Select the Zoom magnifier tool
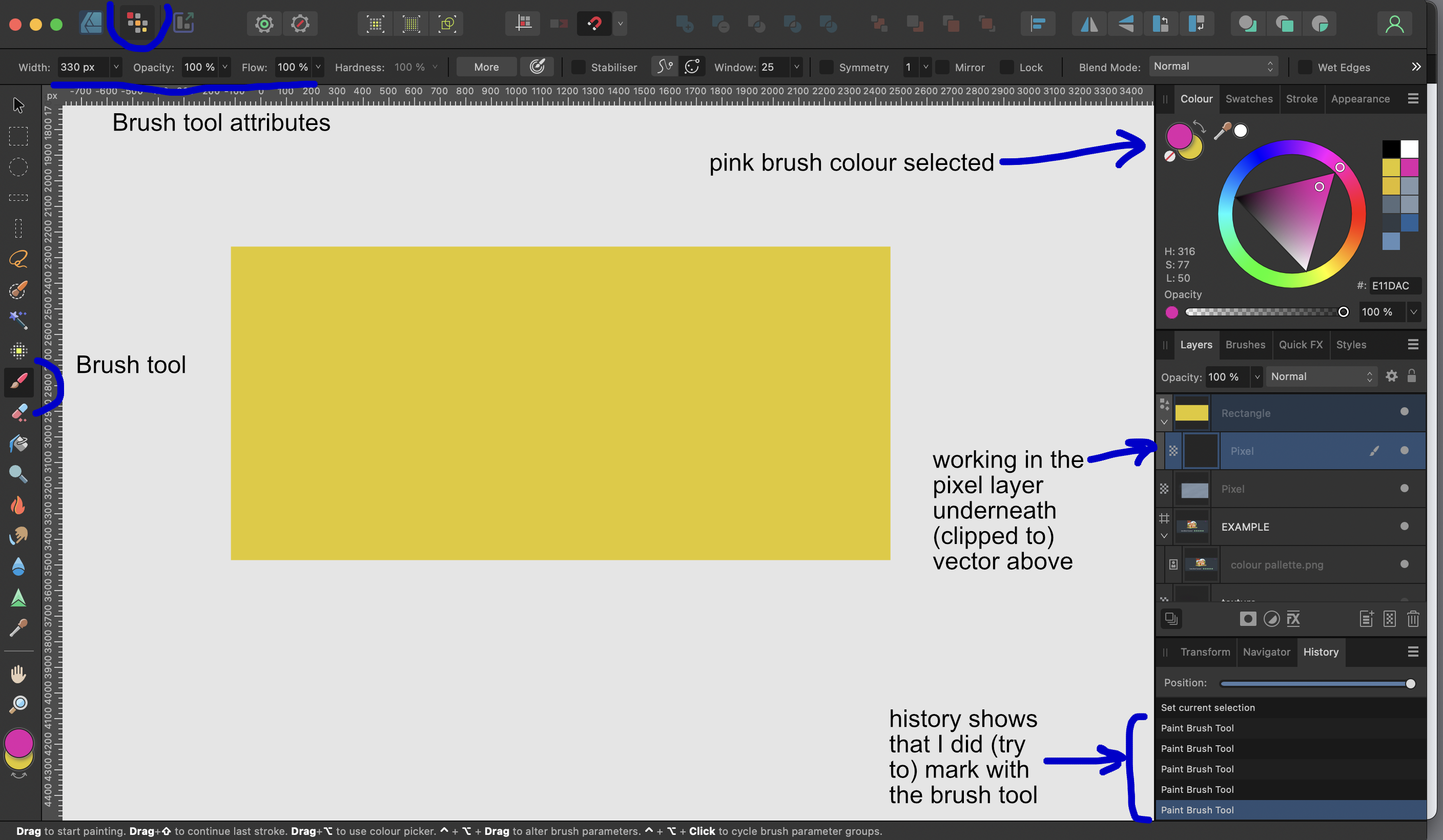Screen dimensions: 1443x840 tap(18, 704)
